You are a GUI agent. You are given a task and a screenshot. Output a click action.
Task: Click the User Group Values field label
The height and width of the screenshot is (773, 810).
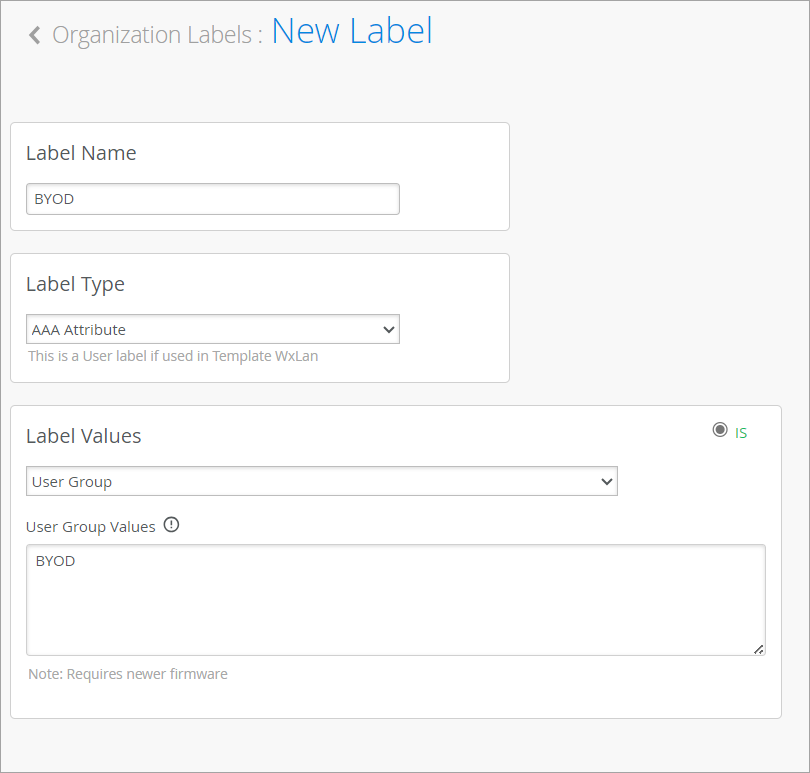91,526
